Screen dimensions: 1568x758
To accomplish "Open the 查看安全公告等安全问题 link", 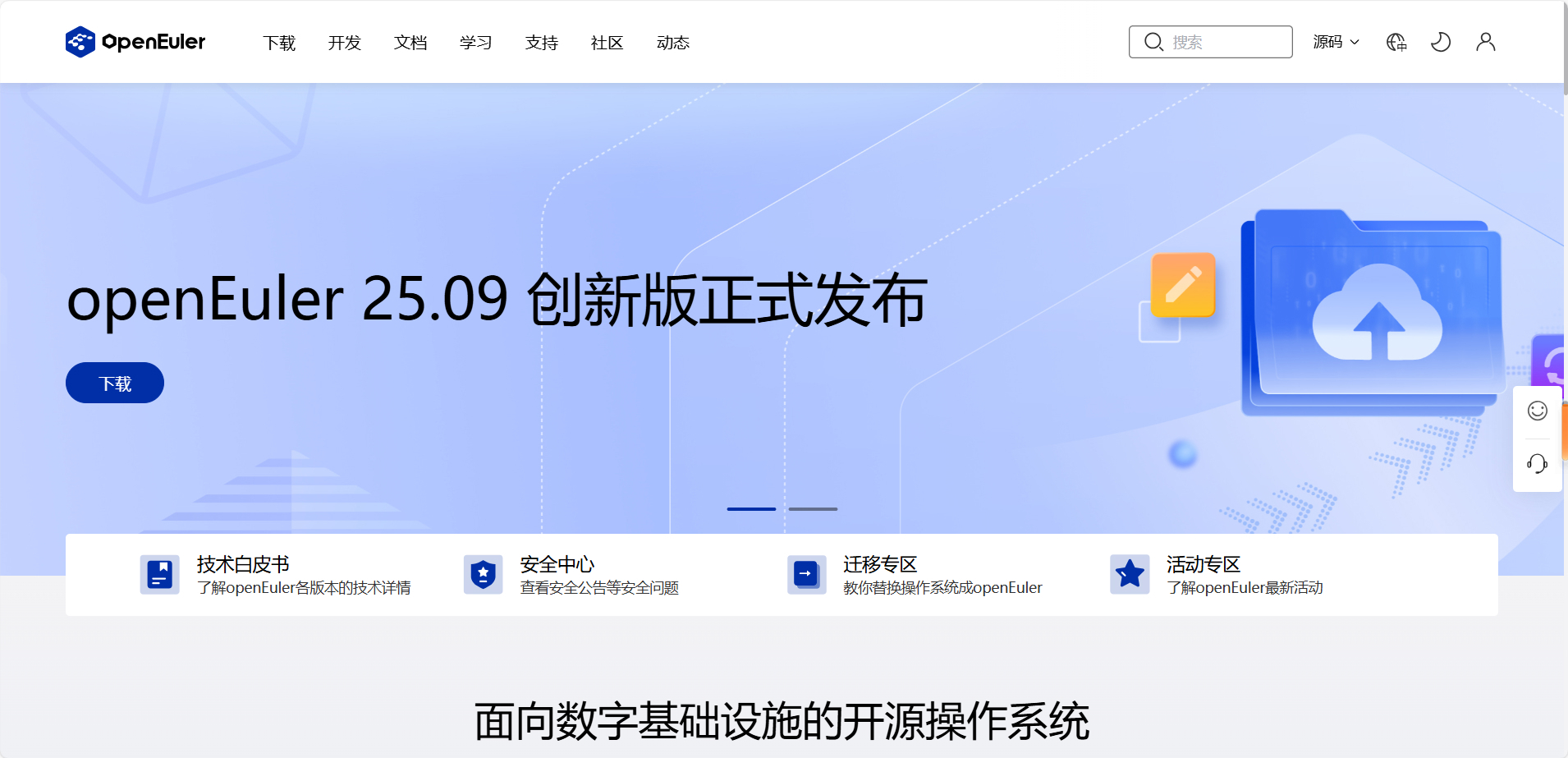I will point(598,587).
